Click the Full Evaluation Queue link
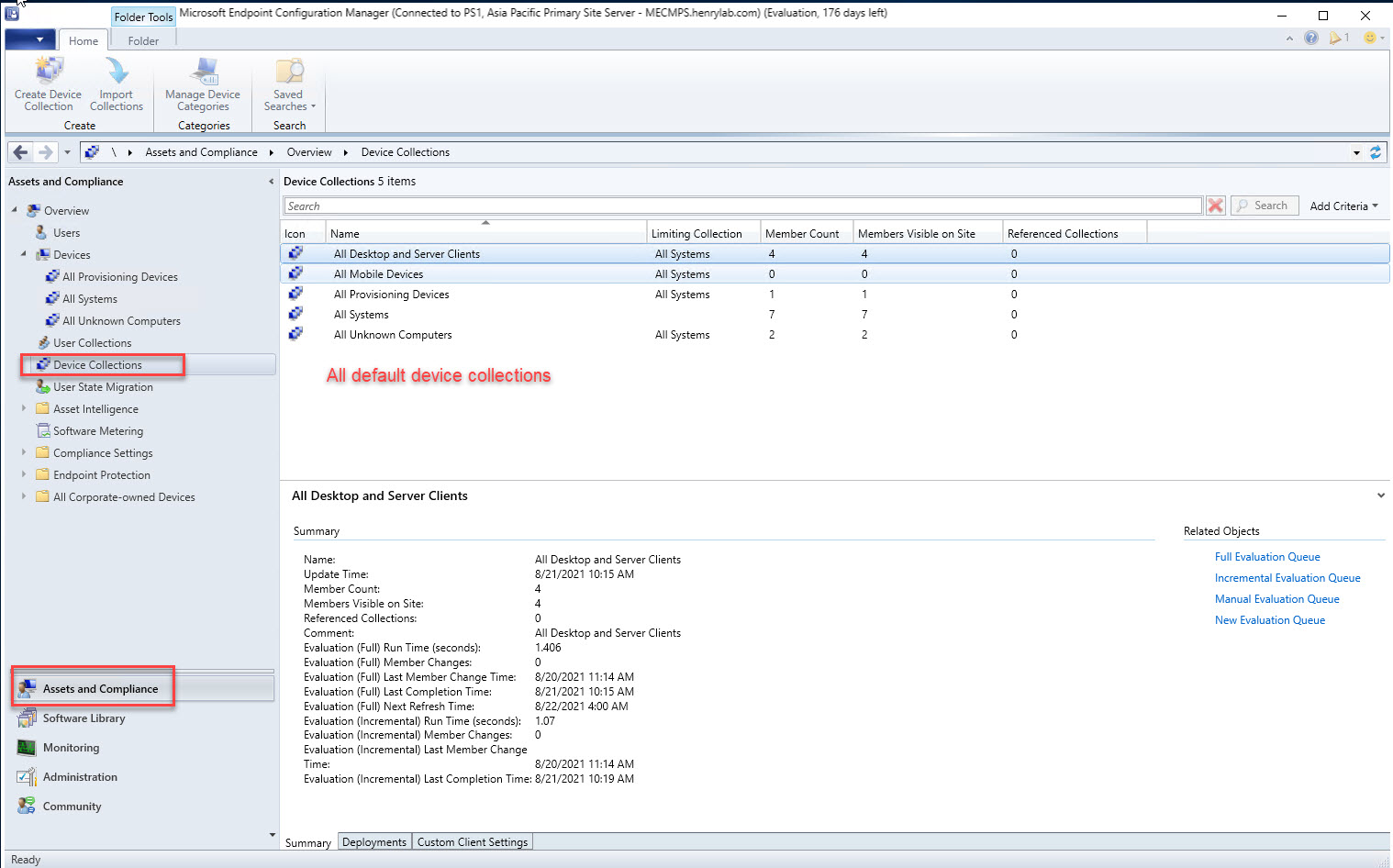 tap(1267, 557)
